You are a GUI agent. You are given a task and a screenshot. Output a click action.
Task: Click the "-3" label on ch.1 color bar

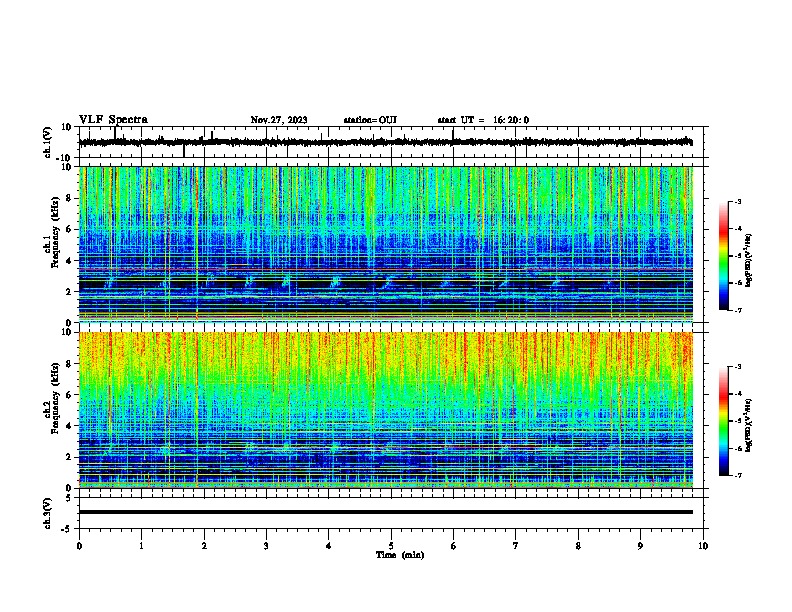point(738,201)
